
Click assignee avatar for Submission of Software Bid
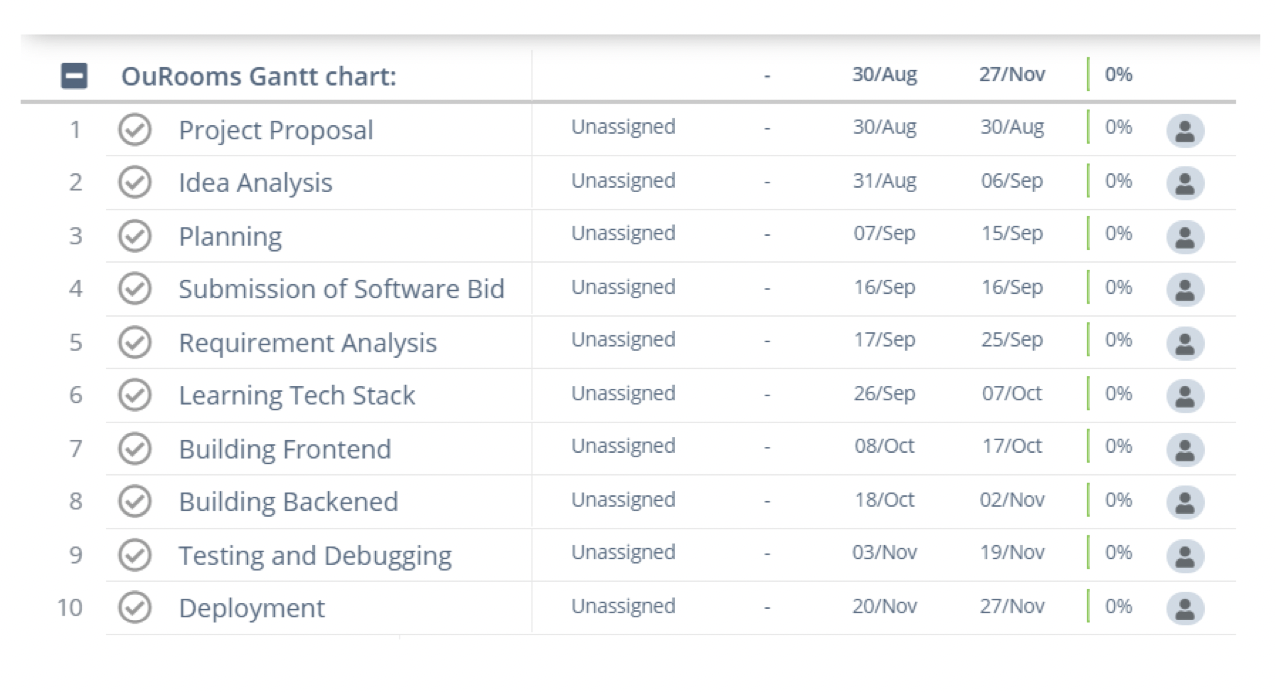(x=1185, y=290)
